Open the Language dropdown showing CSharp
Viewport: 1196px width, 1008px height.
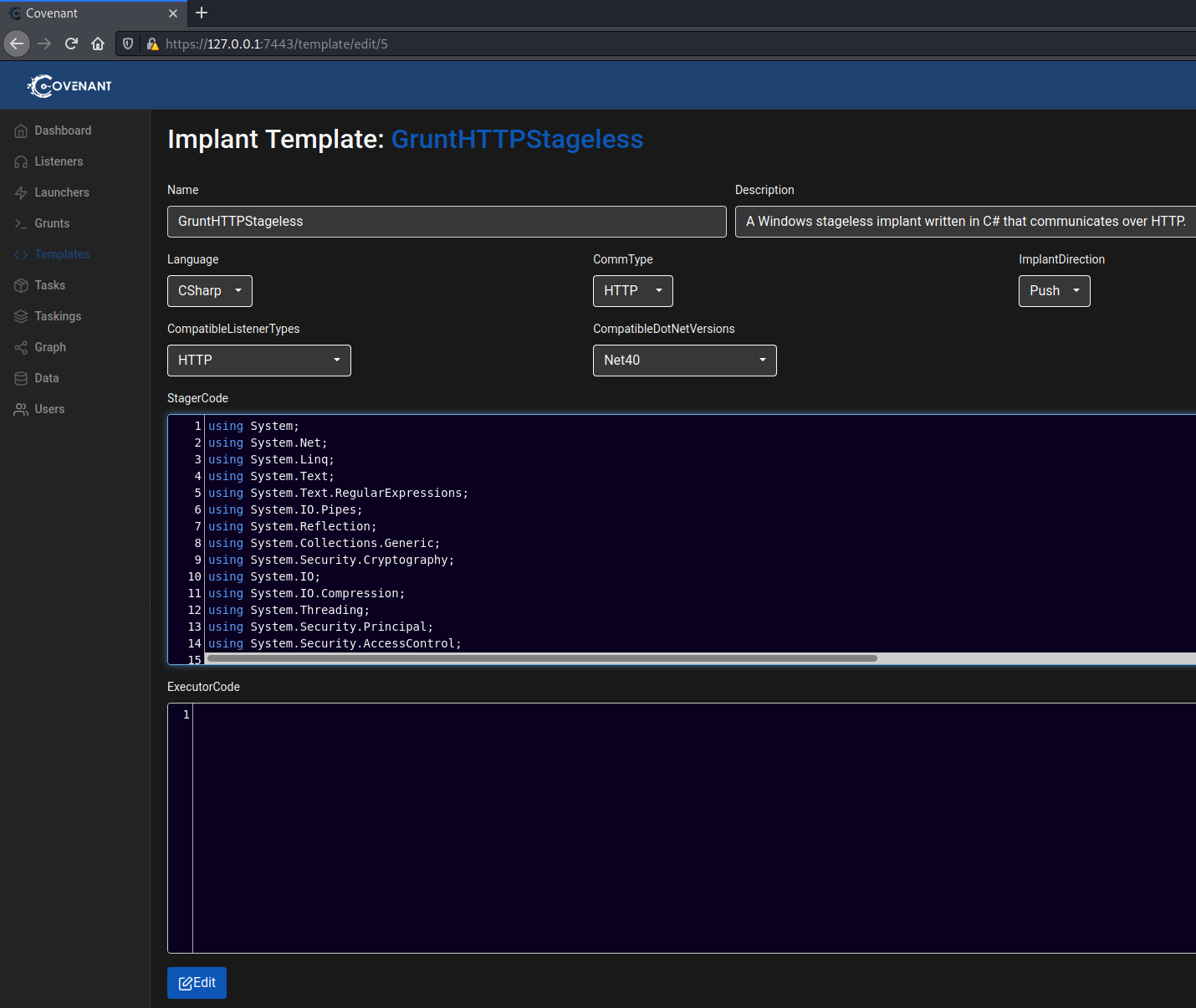209,291
